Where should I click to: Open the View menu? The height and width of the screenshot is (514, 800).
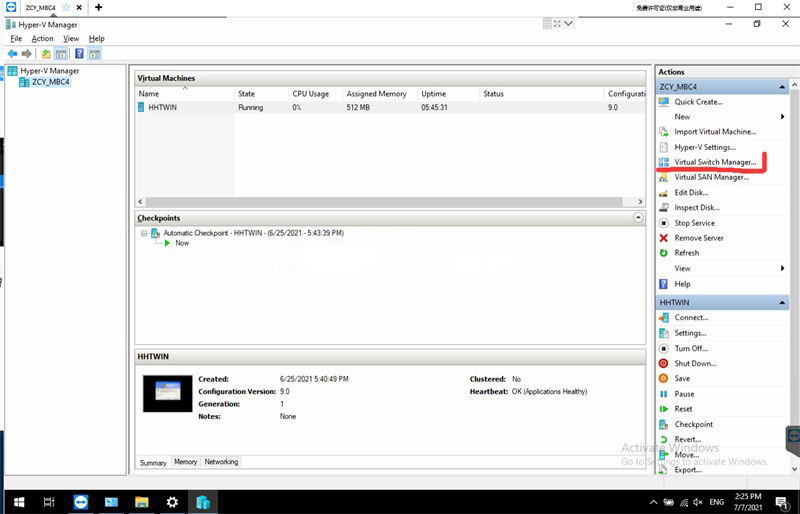(x=71, y=38)
